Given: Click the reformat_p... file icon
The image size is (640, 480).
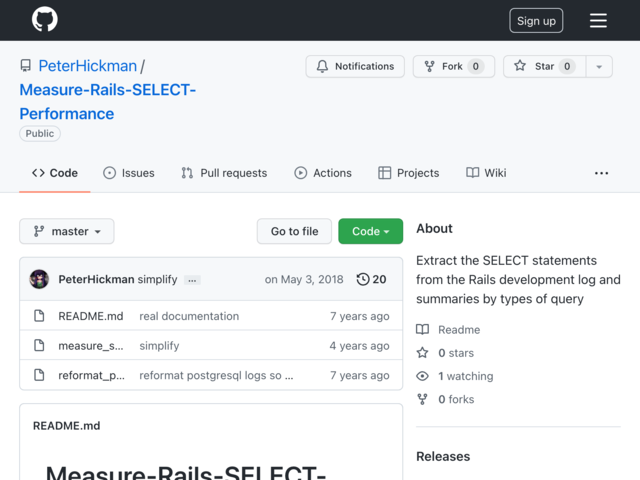Looking at the screenshot, I should coord(39,375).
